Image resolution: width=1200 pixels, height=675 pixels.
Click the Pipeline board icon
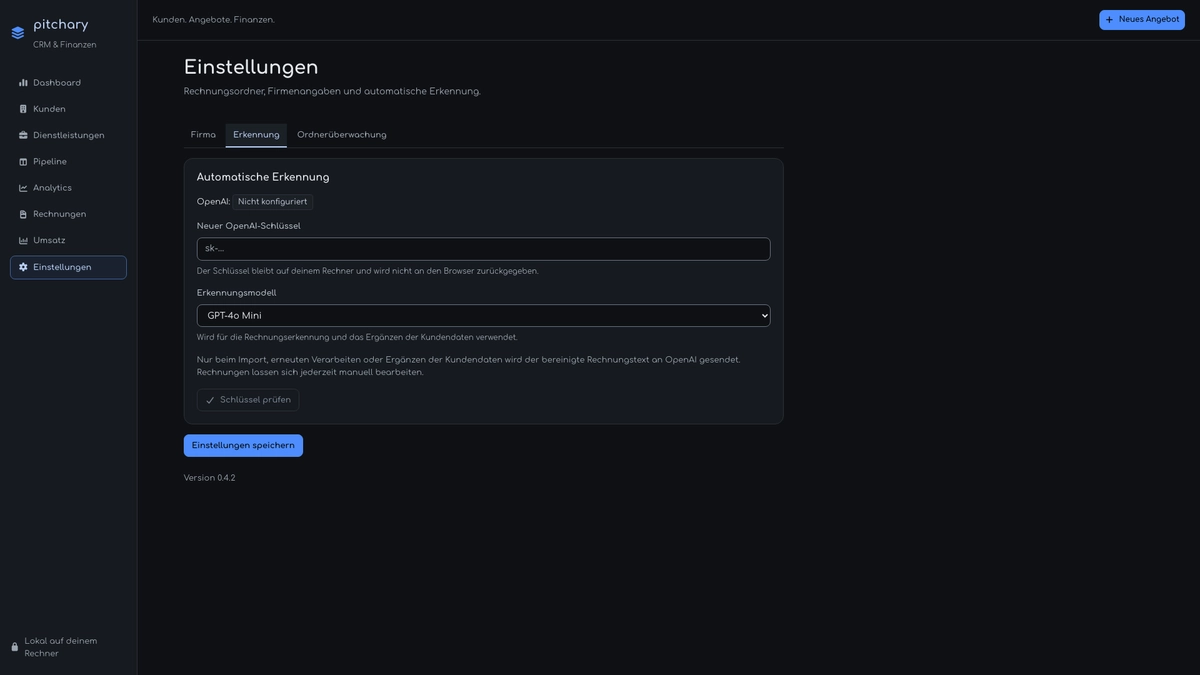pos(23,162)
